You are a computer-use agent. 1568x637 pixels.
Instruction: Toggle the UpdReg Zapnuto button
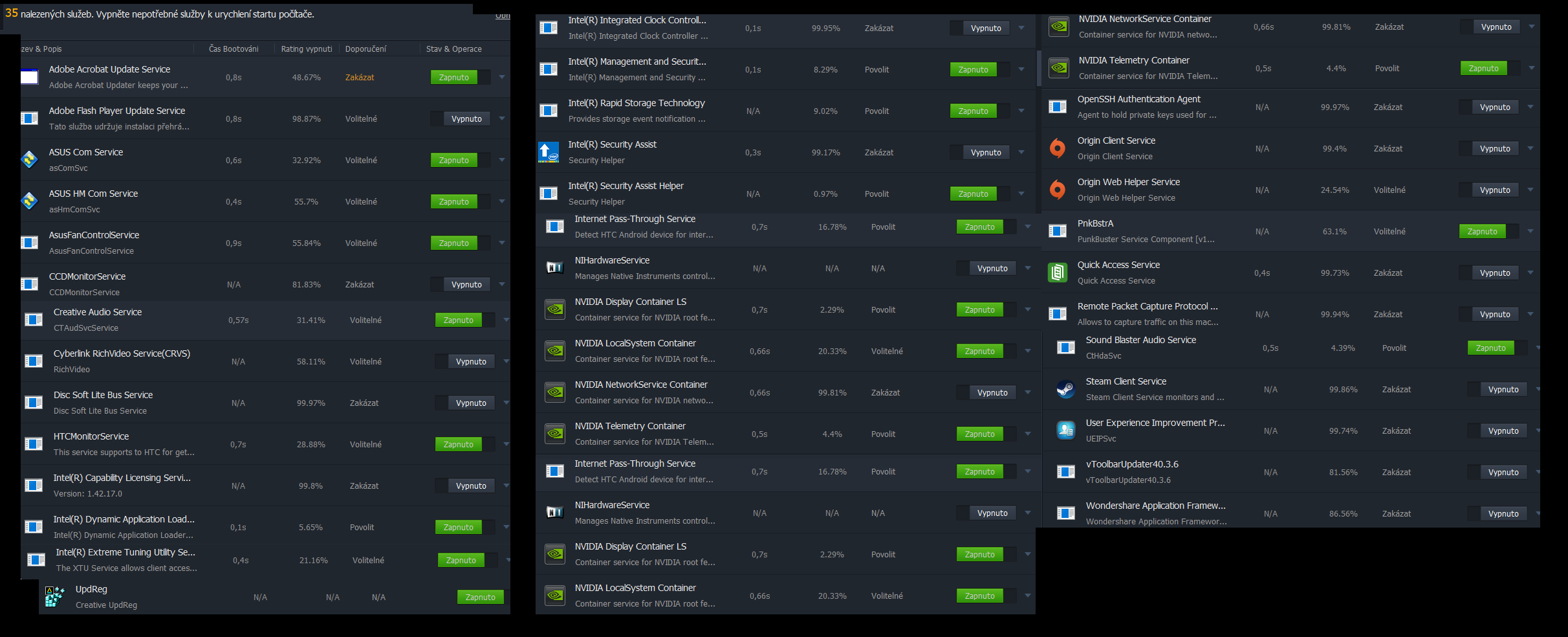pos(481,597)
